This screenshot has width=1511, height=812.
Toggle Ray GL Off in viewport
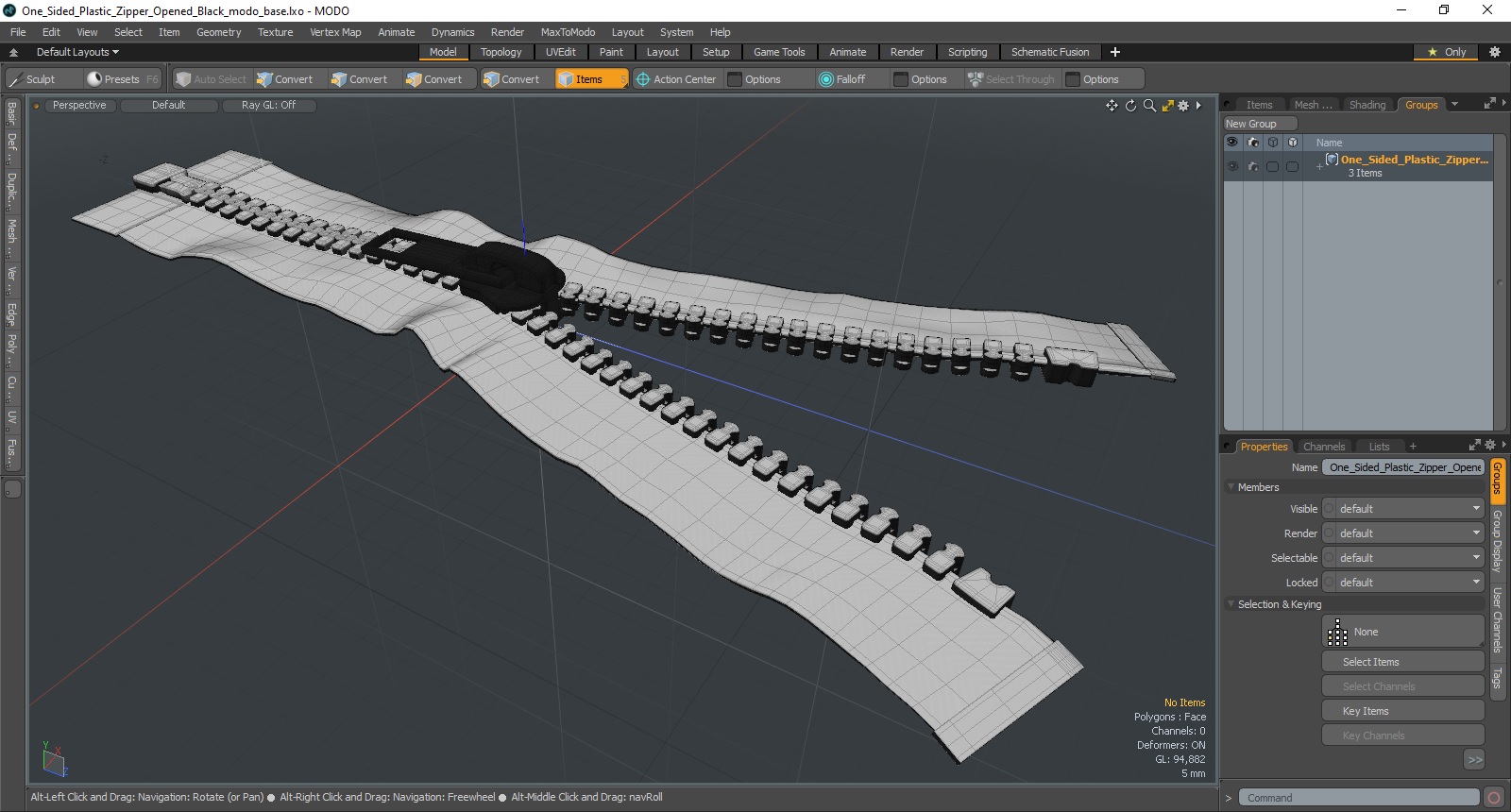pos(268,106)
